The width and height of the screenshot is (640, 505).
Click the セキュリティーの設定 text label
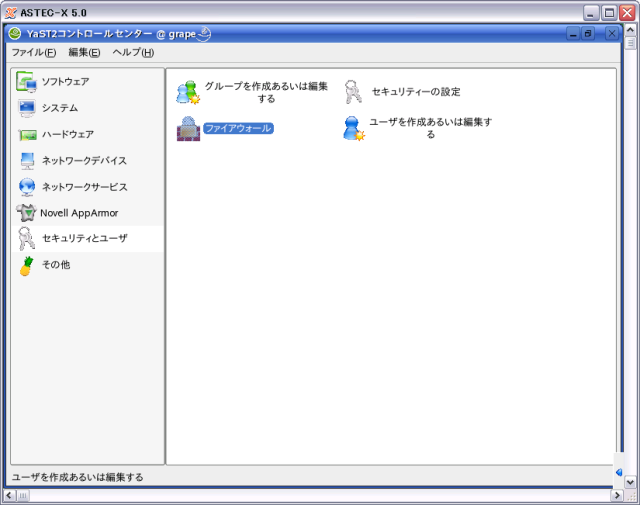click(416, 92)
